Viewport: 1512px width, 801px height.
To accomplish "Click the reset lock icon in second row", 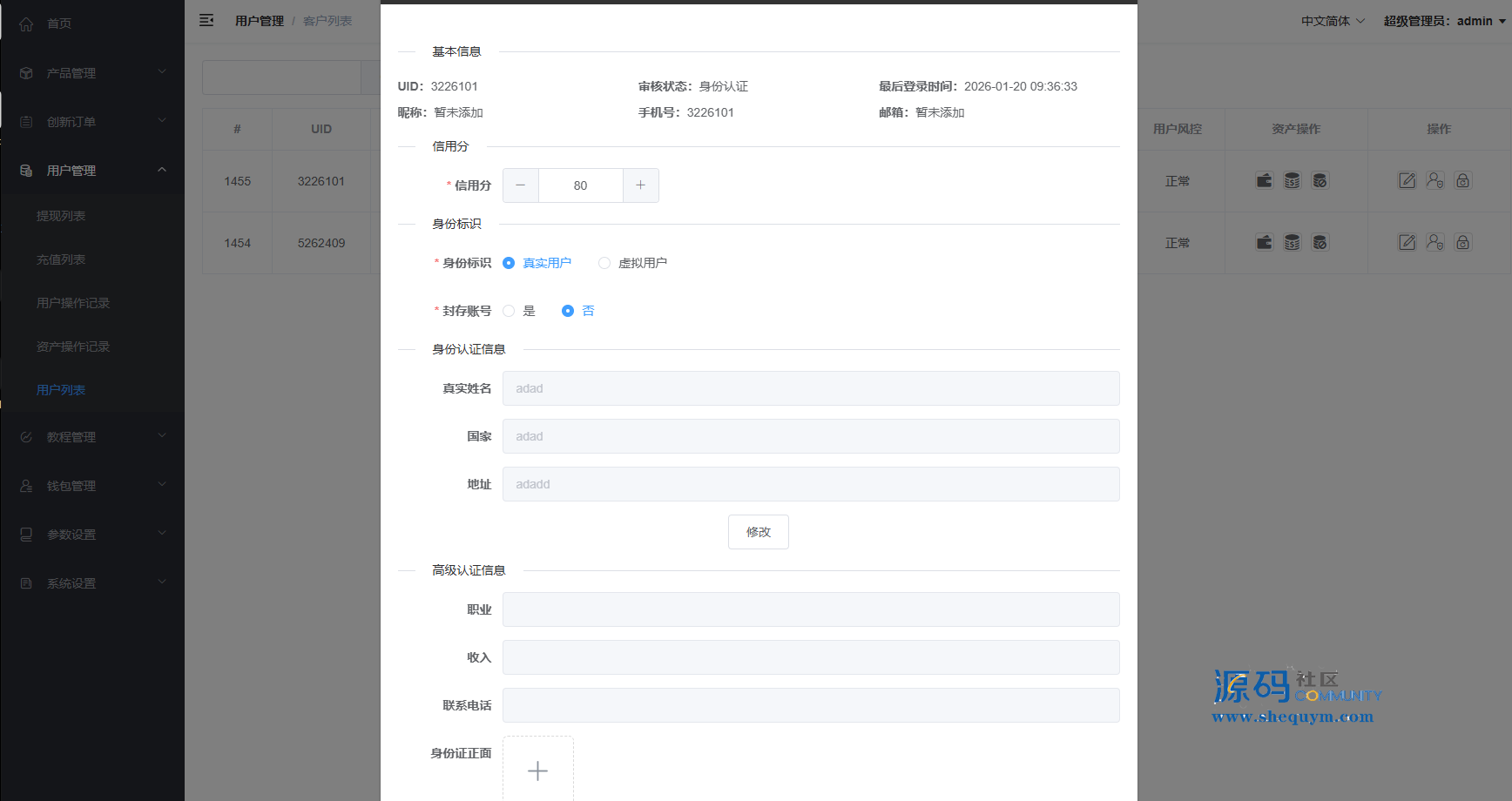I will coord(1462,243).
